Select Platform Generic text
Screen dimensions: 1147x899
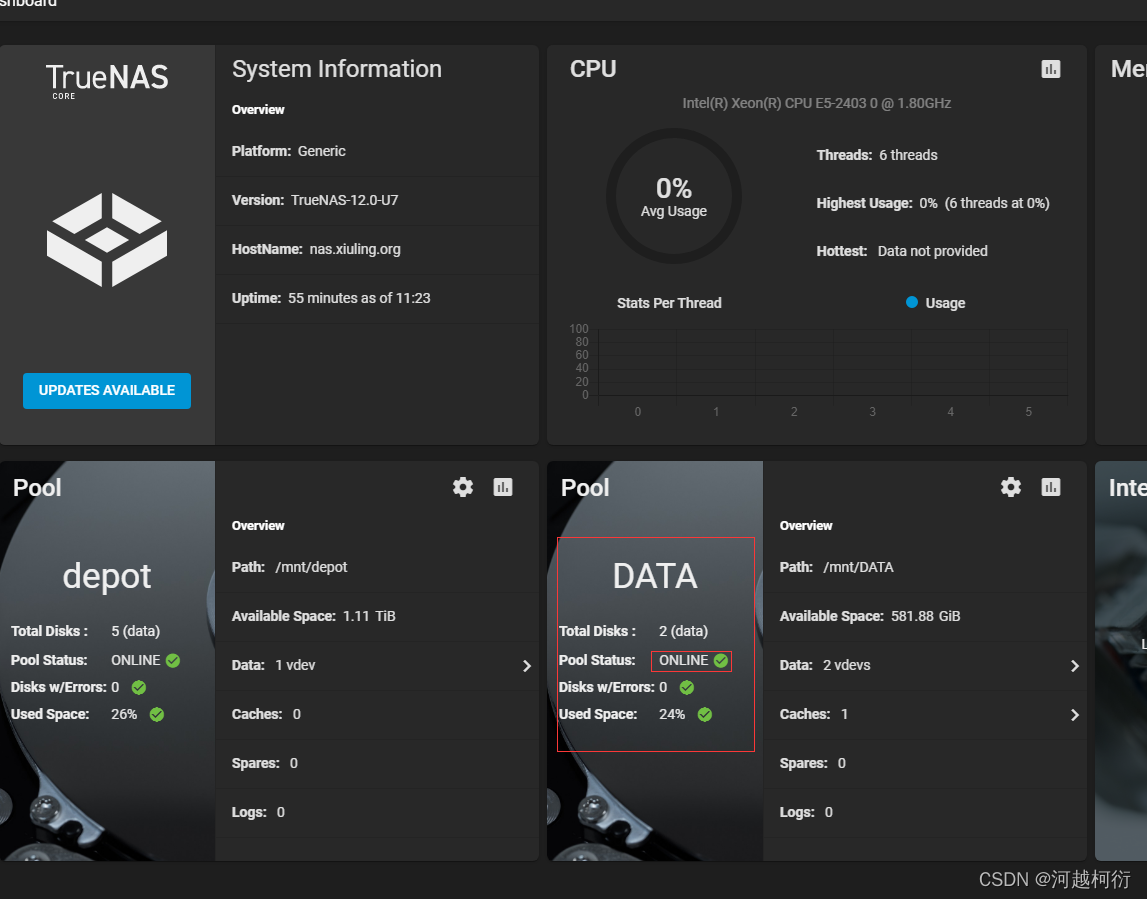click(x=289, y=151)
